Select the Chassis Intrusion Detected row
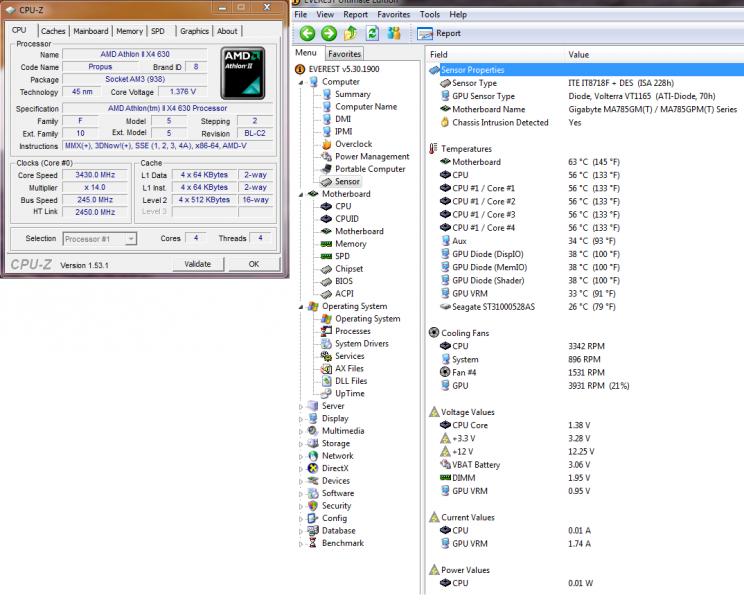744x600 pixels. click(x=585, y=122)
